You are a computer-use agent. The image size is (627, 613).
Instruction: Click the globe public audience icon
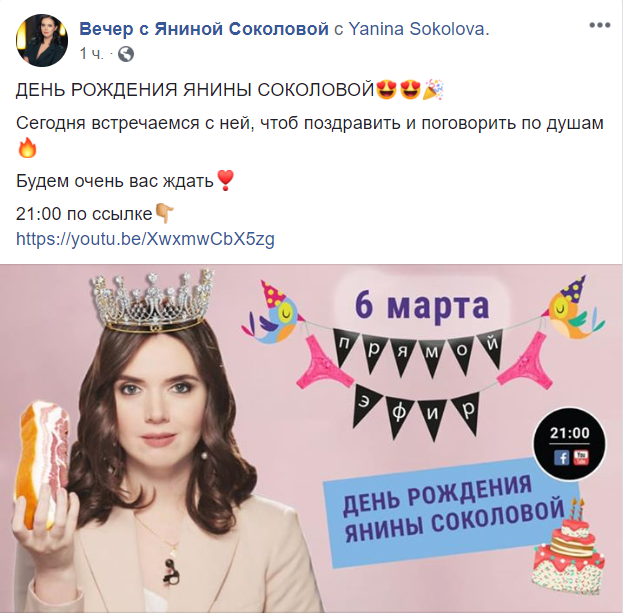coord(126,54)
